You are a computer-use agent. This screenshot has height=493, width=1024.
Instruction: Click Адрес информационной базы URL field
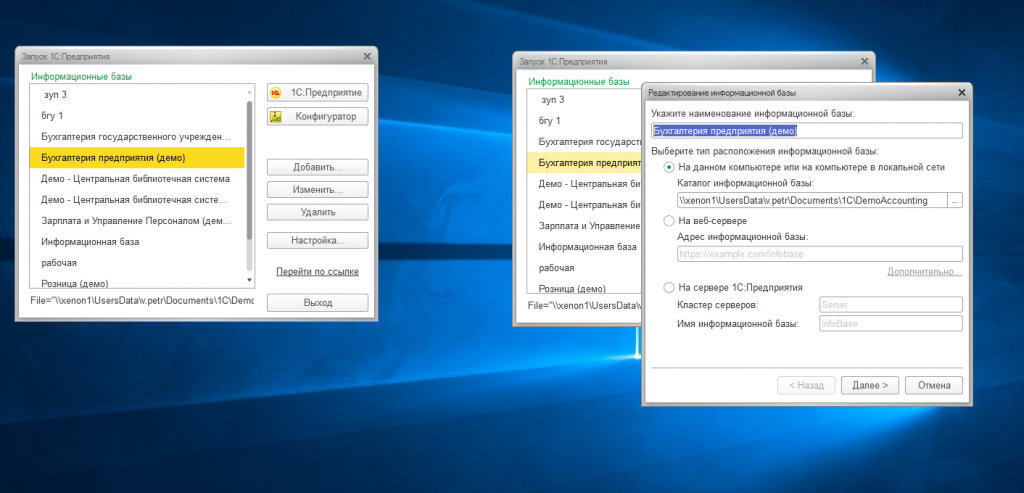[820, 254]
